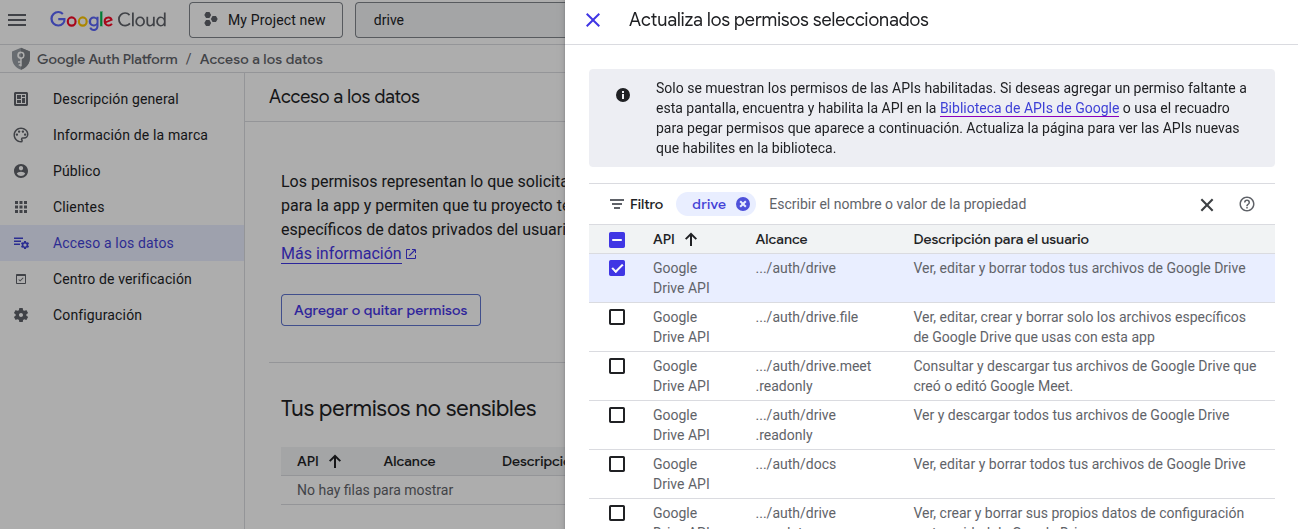Screen dimensions: 1298x529
Task: Toggle the select-all header checkbox
Action: coord(617,240)
